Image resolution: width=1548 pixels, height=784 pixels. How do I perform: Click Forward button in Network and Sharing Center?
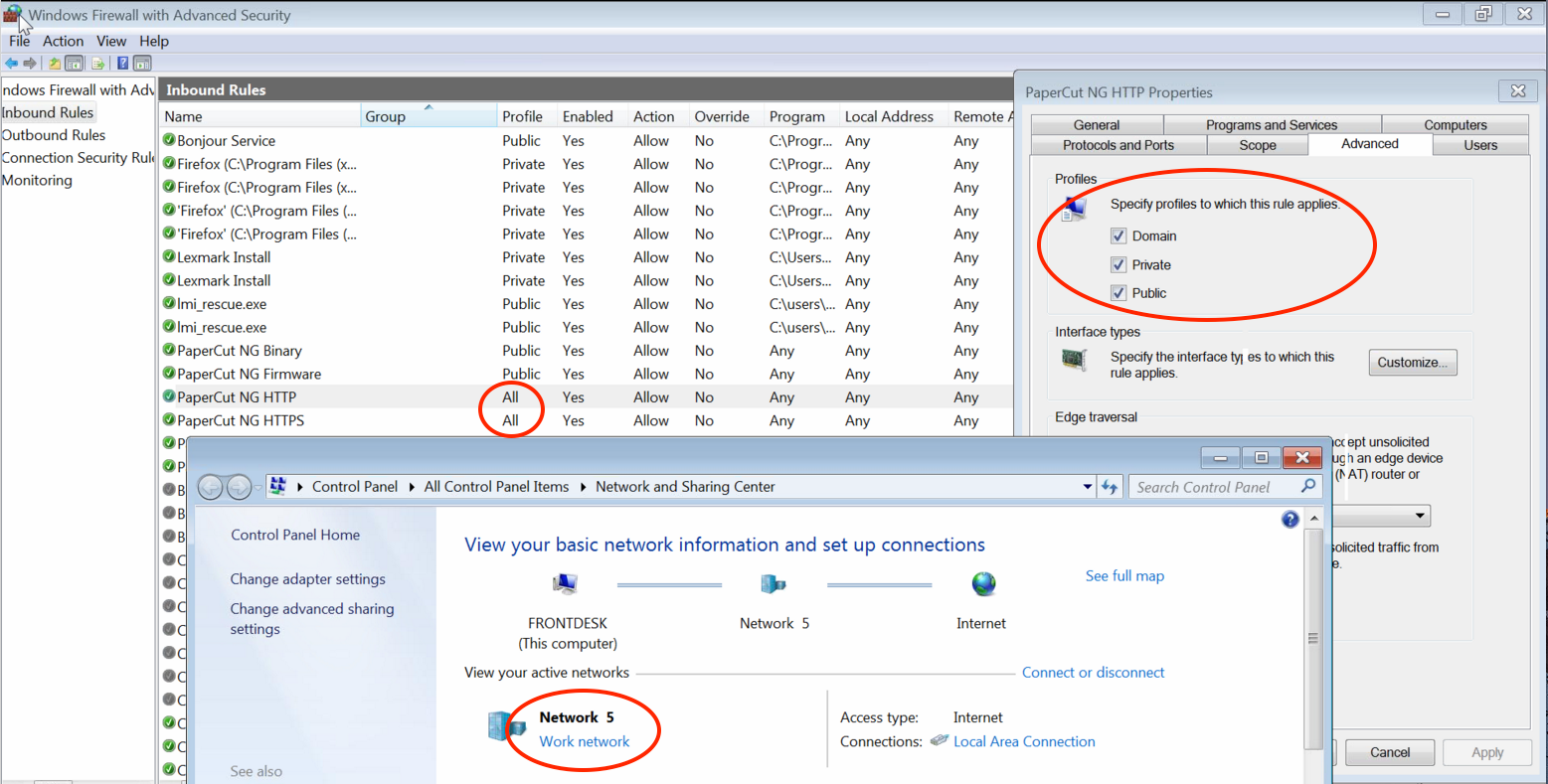tap(239, 487)
